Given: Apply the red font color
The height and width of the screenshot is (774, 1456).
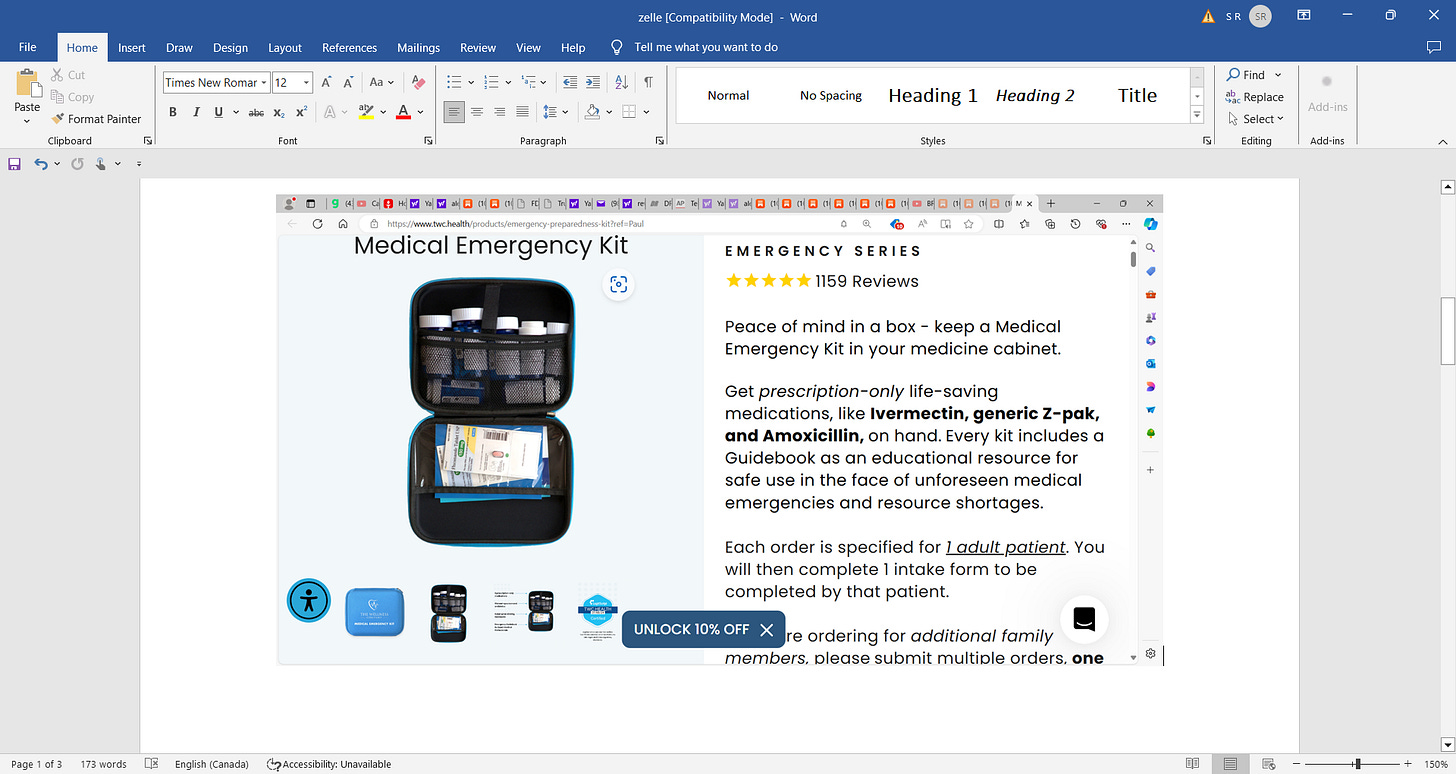Looking at the screenshot, I should point(404,112).
